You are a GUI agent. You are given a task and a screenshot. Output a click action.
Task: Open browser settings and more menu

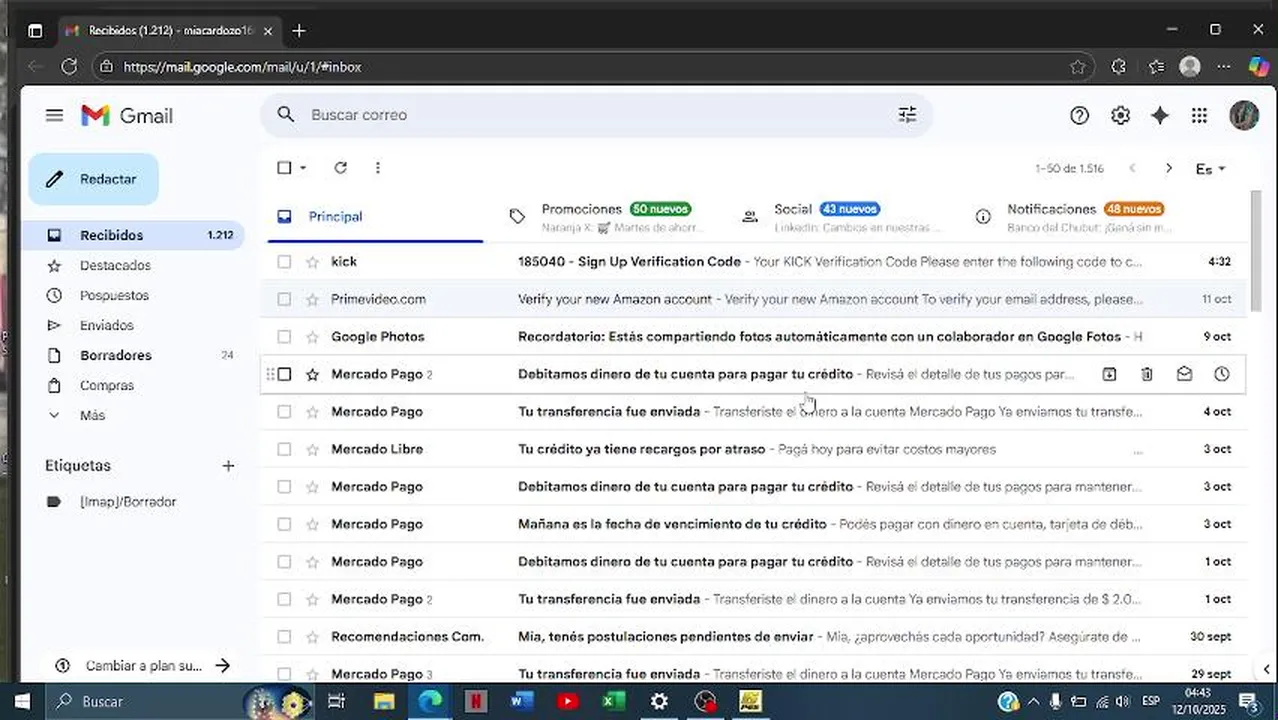click(1224, 67)
